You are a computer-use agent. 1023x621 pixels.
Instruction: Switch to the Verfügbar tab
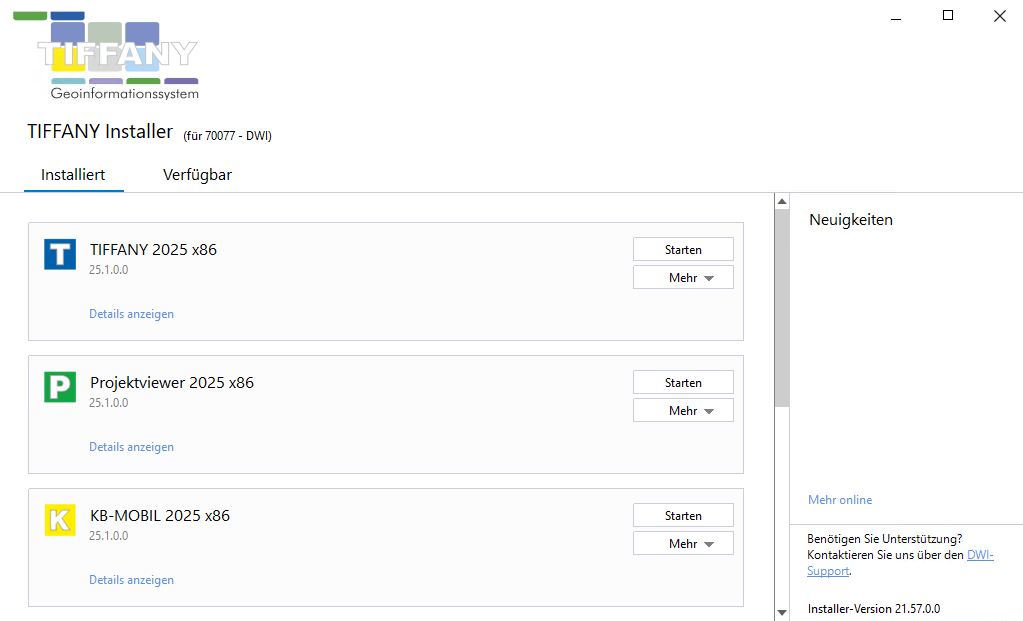197,175
